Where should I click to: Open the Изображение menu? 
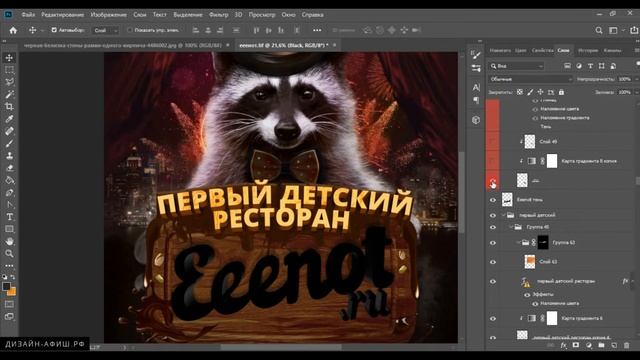point(109,15)
